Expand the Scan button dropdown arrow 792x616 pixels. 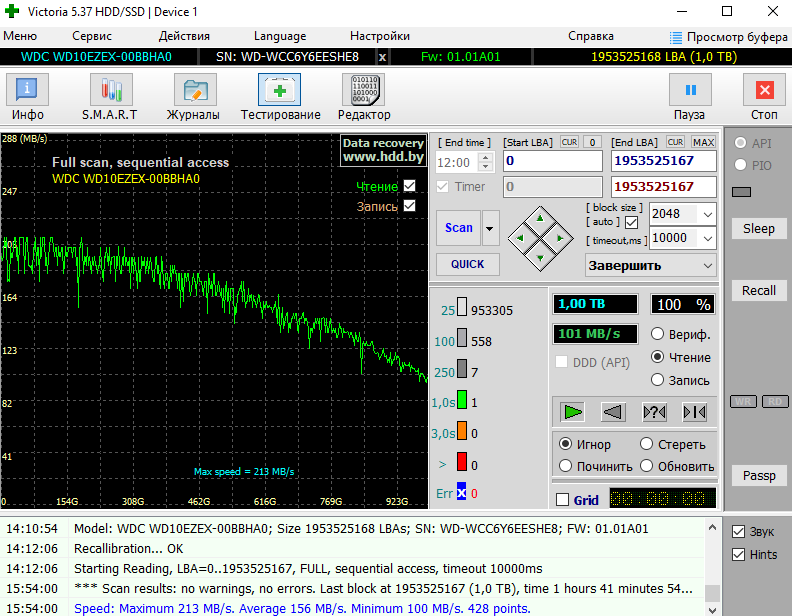(490, 228)
